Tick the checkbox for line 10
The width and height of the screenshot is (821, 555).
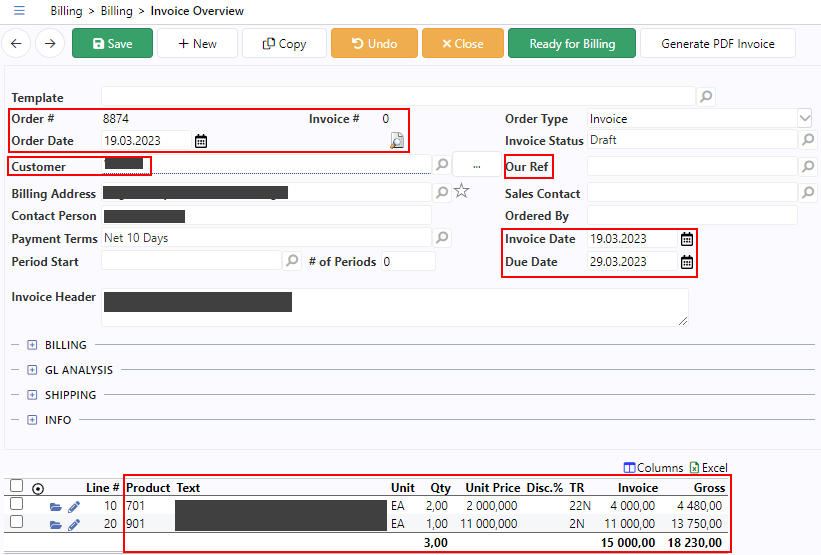pyautogui.click(x=16, y=505)
